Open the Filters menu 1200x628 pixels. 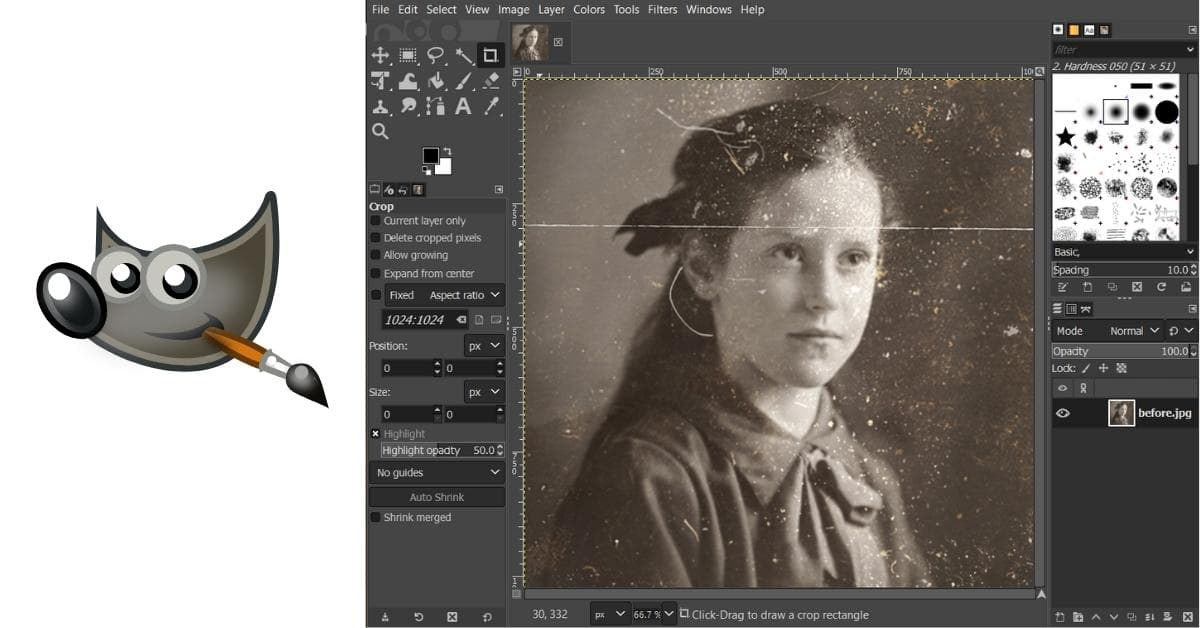pos(662,10)
